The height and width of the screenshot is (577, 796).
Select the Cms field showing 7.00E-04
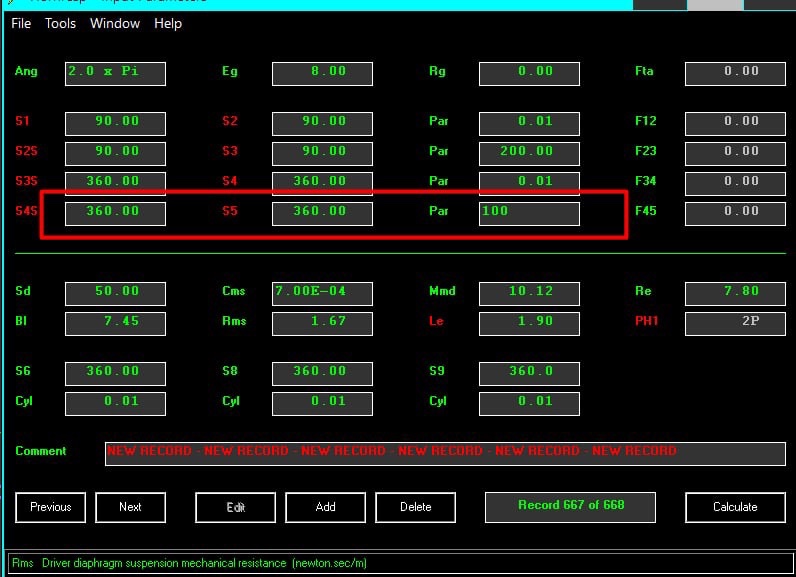322,294
